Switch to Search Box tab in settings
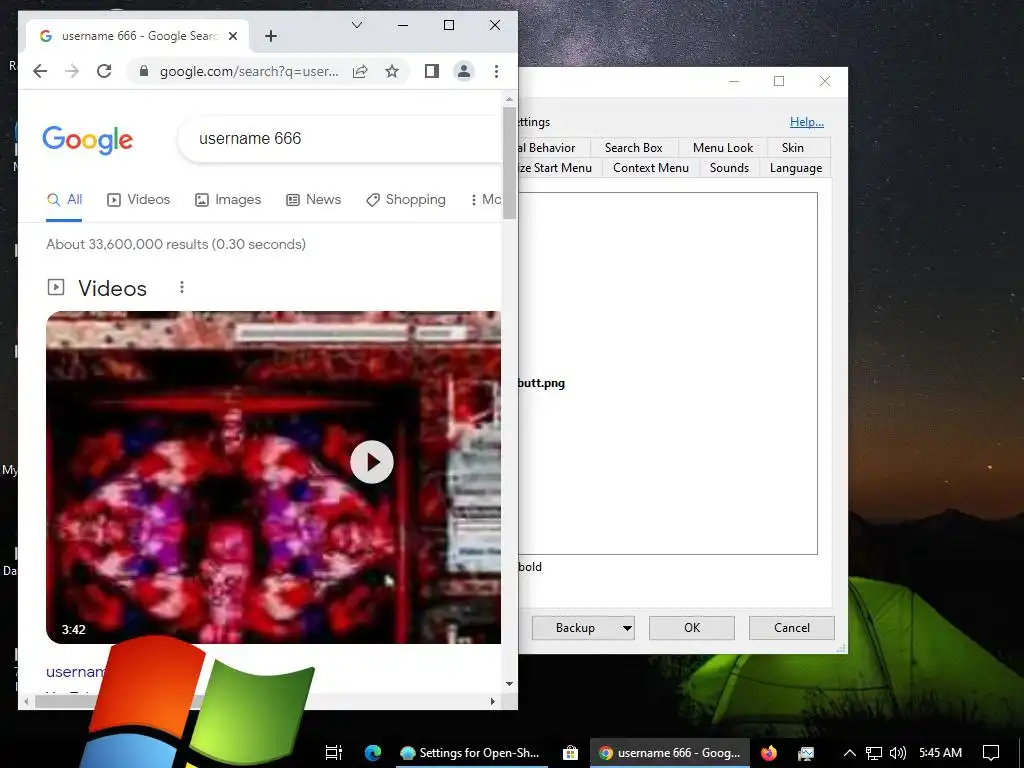Viewport: 1024px width, 768px height. pyautogui.click(x=633, y=148)
